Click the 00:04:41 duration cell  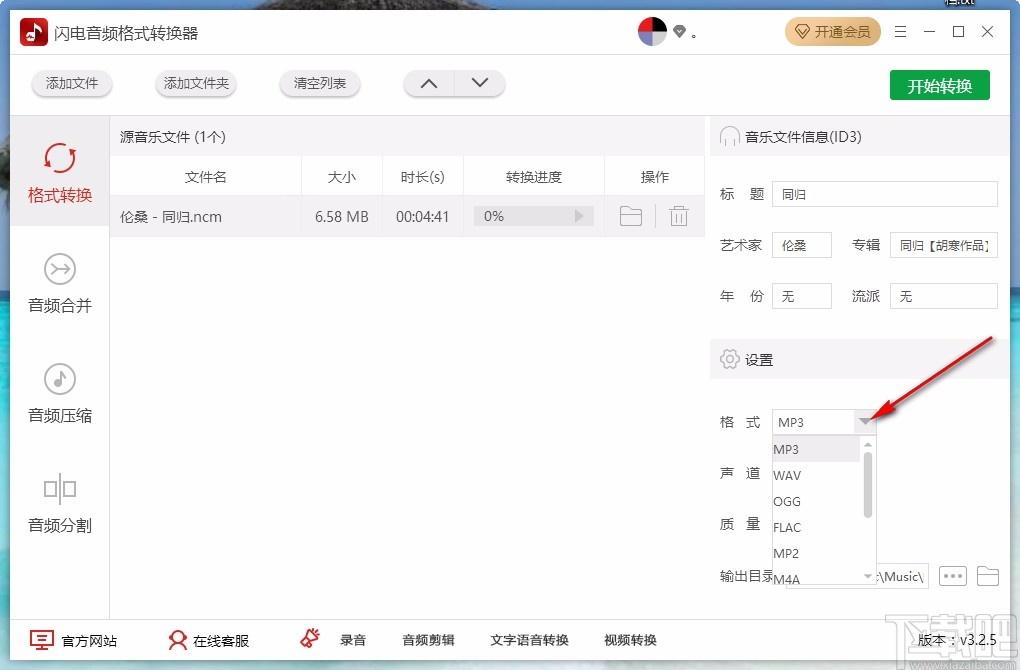click(422, 217)
